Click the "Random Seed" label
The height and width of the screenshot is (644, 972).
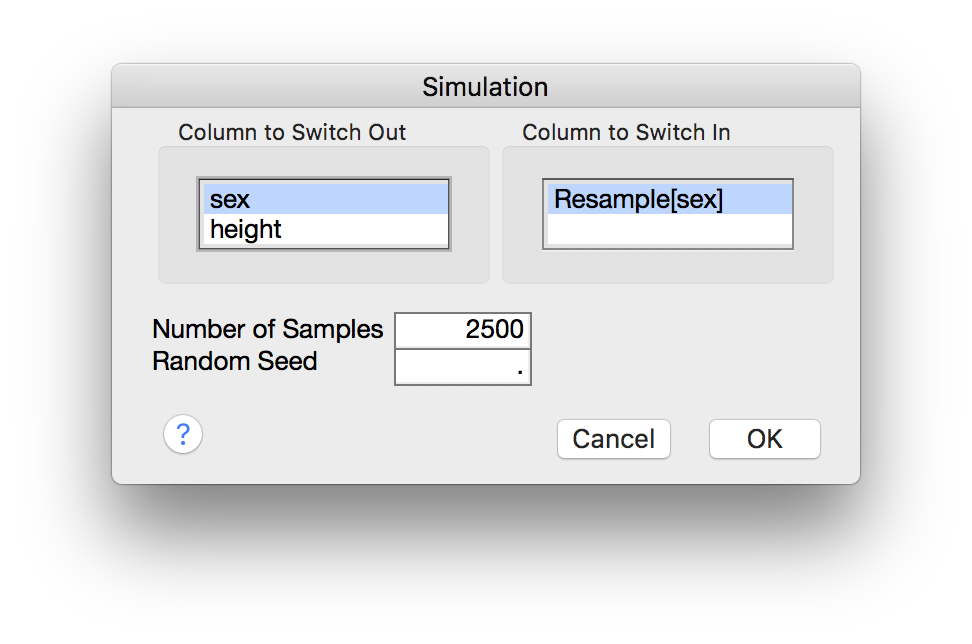[235, 361]
